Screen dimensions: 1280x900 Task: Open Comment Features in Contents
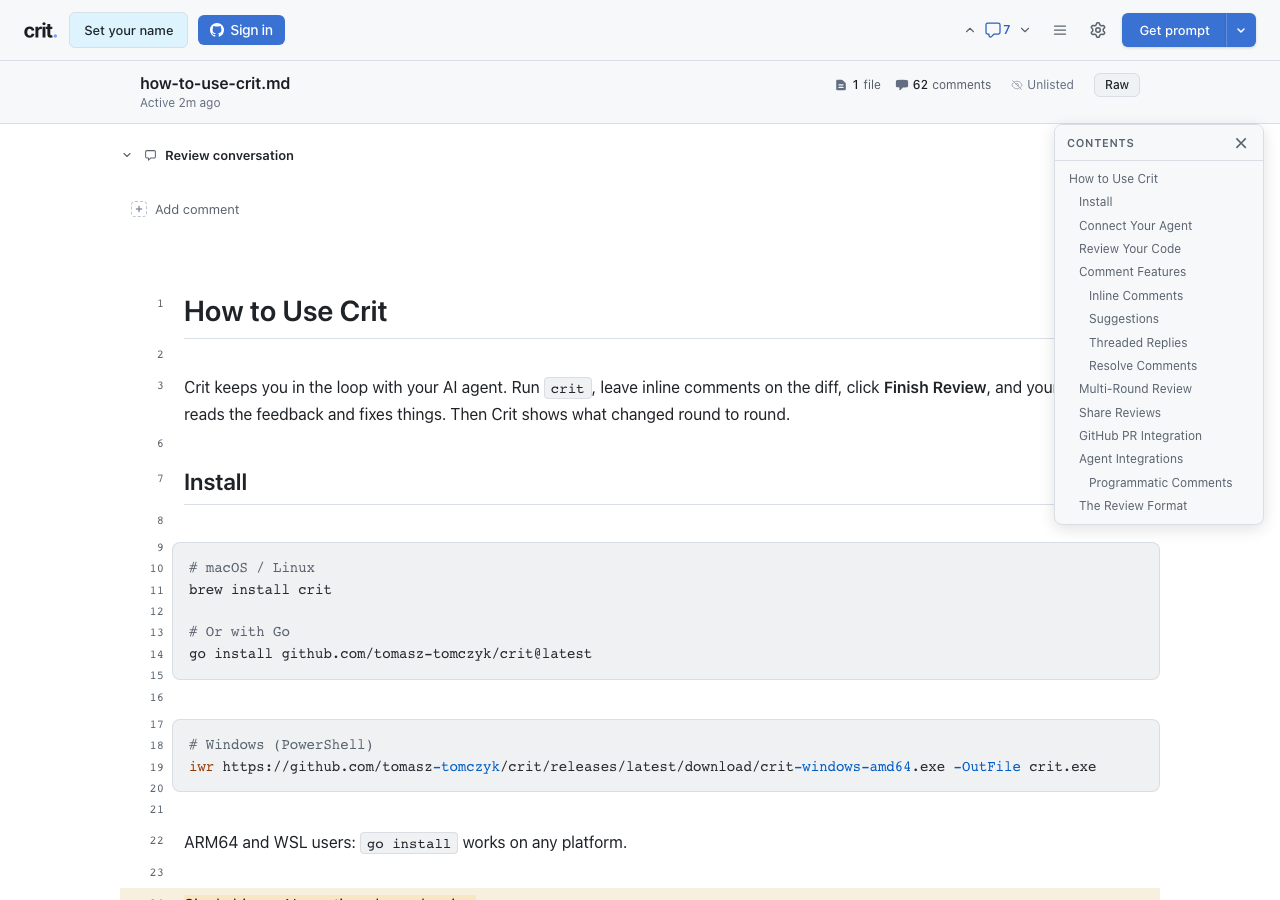click(1132, 272)
